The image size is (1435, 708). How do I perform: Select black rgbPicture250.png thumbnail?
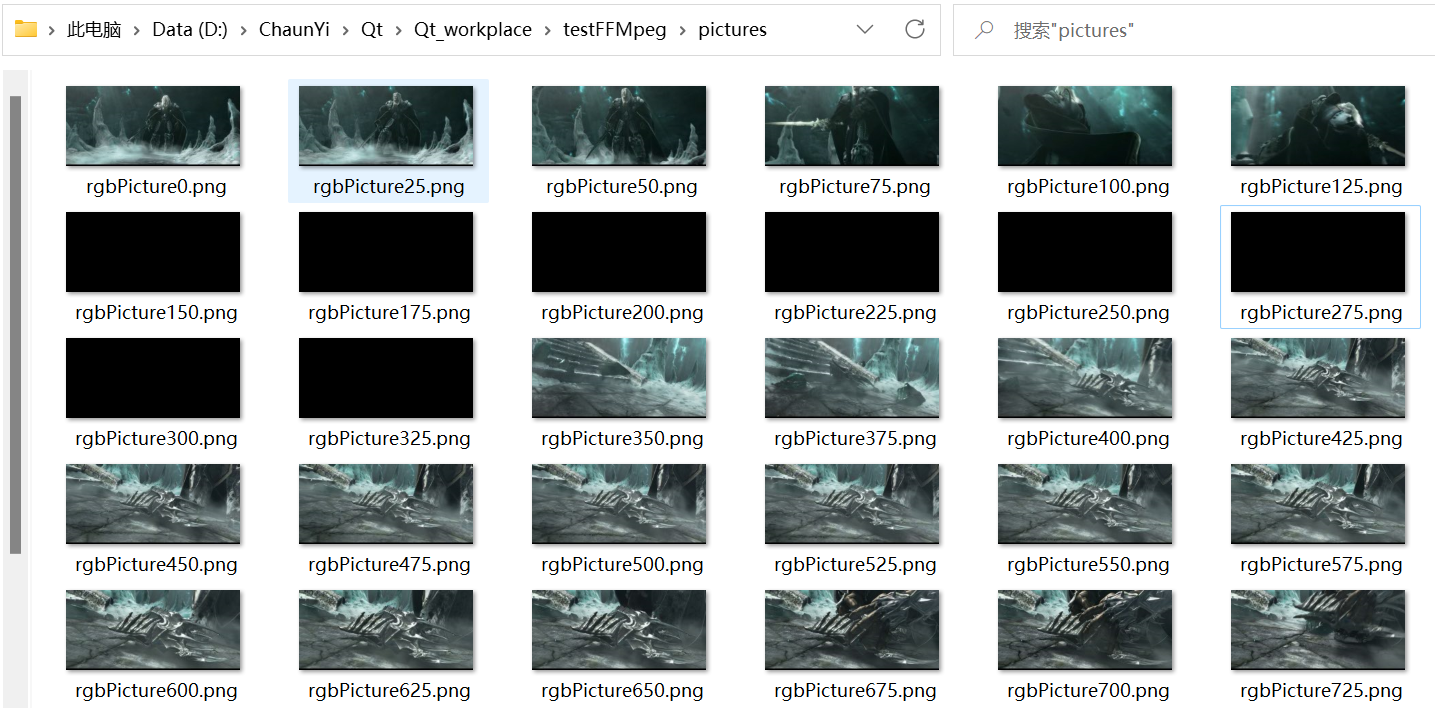pyautogui.click(x=1085, y=251)
